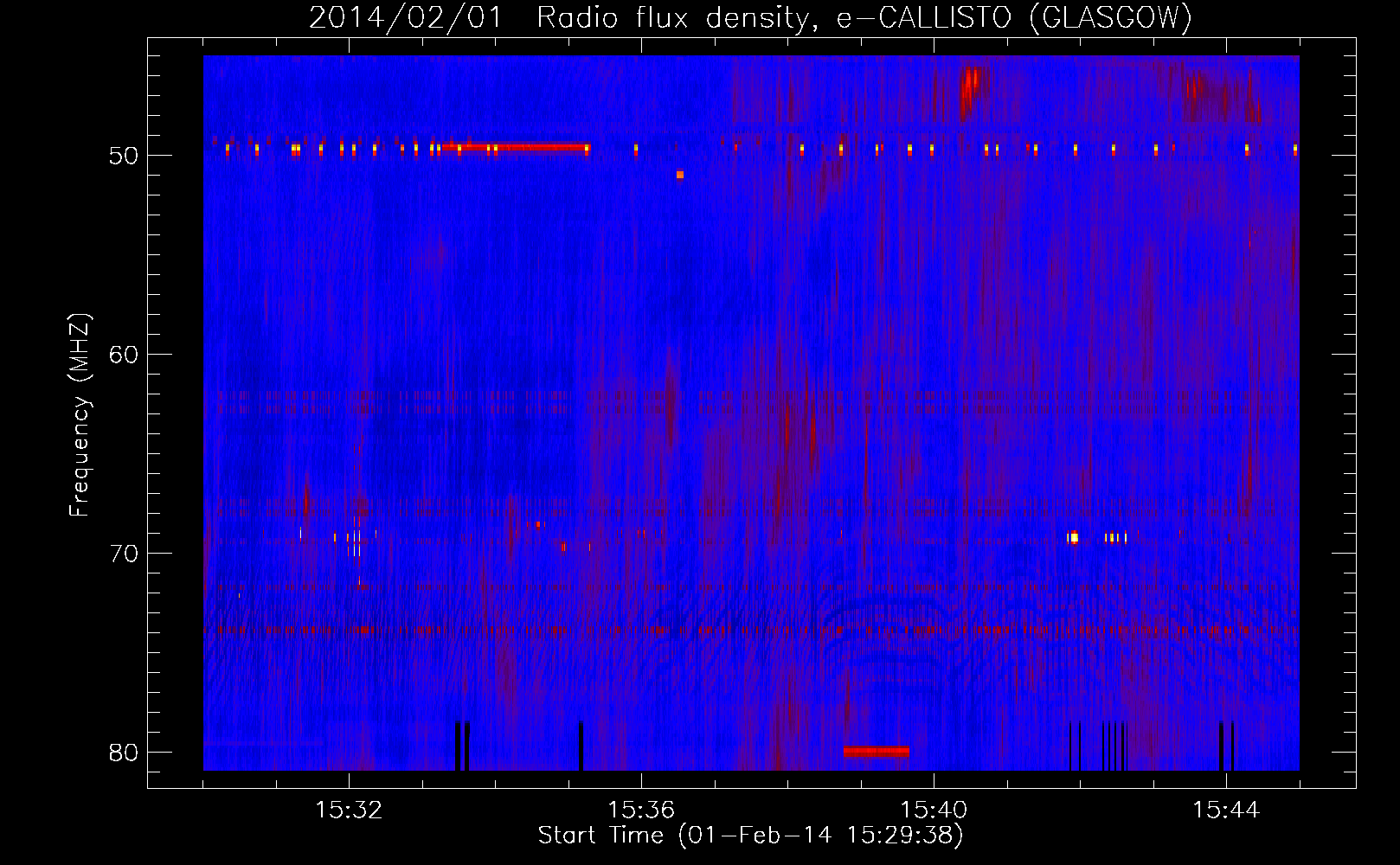
Task: Click the 15:32 time tick label
Action: click(x=349, y=811)
